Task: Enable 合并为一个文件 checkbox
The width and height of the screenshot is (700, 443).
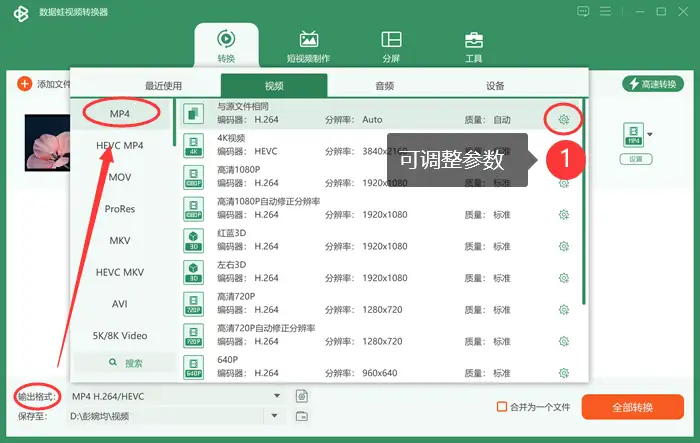Action: point(502,406)
